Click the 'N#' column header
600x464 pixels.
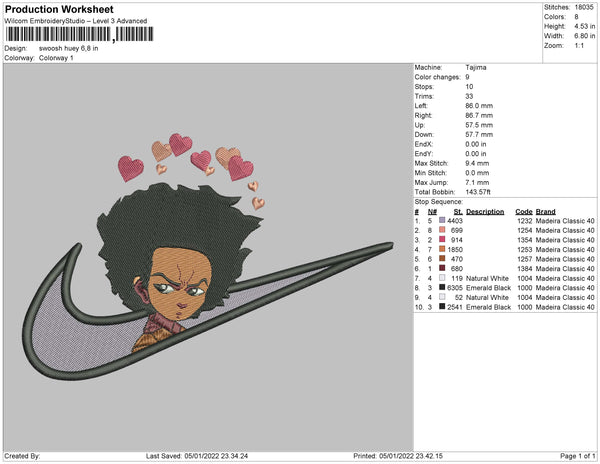click(432, 212)
